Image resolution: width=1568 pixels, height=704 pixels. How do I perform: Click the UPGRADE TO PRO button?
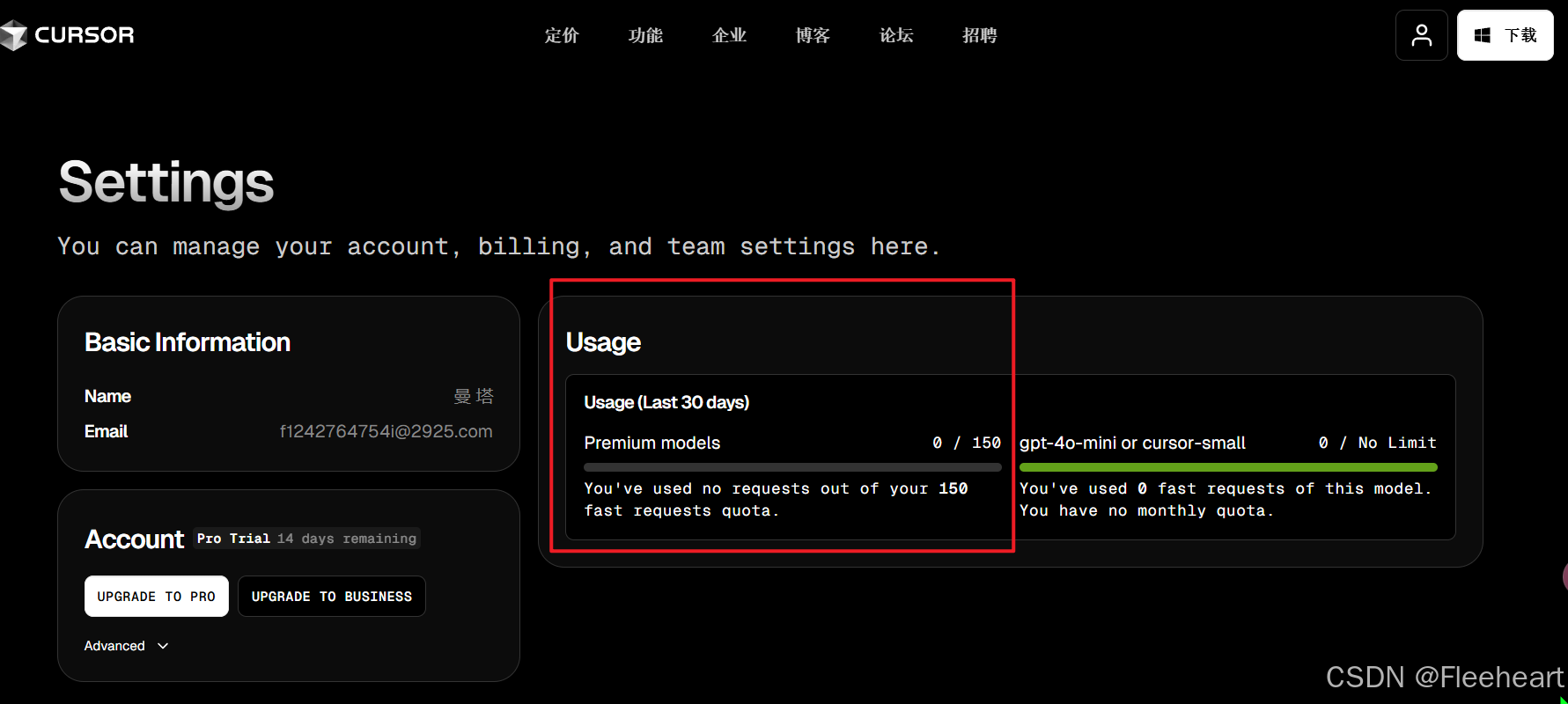pyautogui.click(x=157, y=596)
